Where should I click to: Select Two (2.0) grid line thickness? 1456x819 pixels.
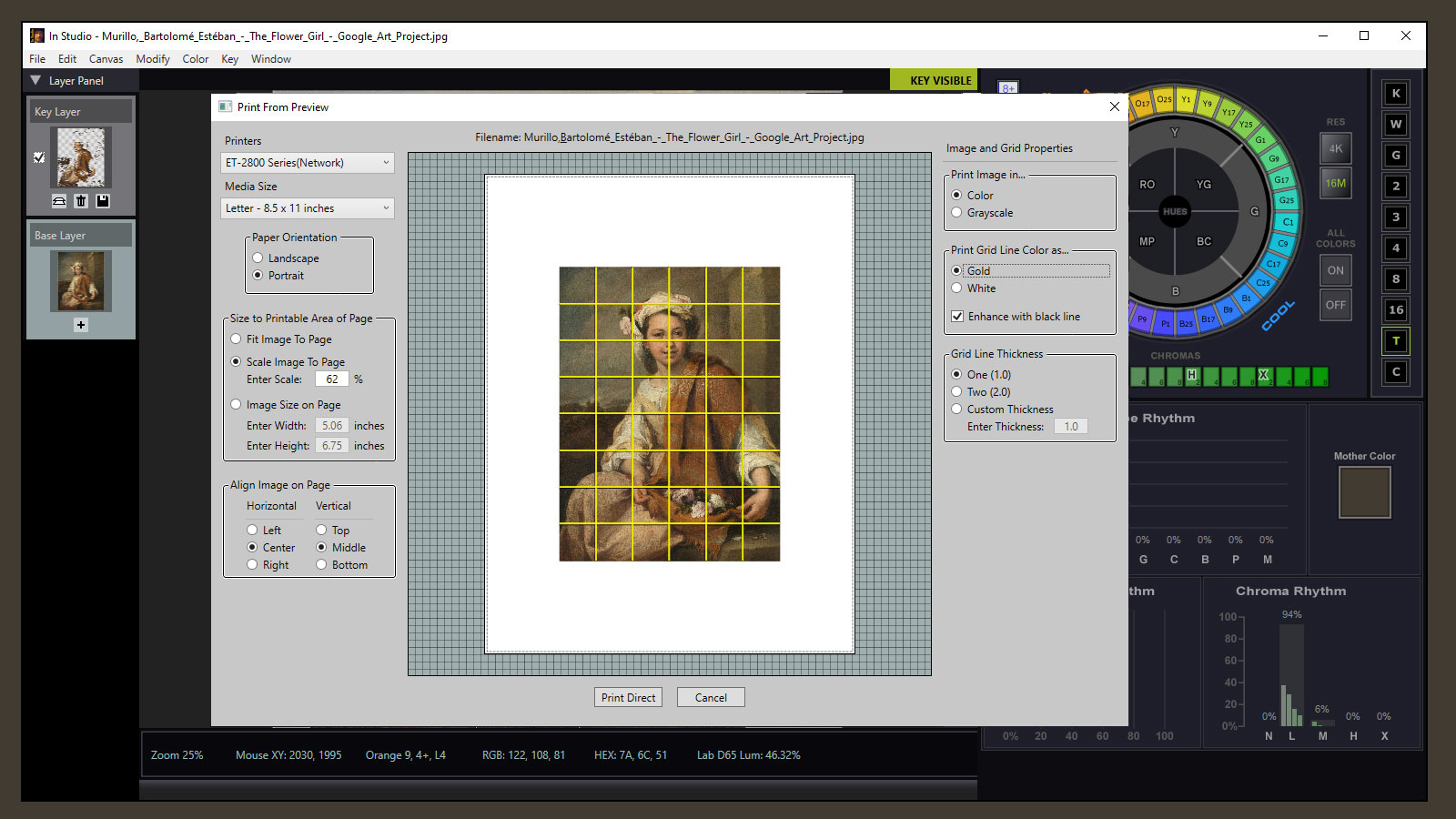(956, 392)
